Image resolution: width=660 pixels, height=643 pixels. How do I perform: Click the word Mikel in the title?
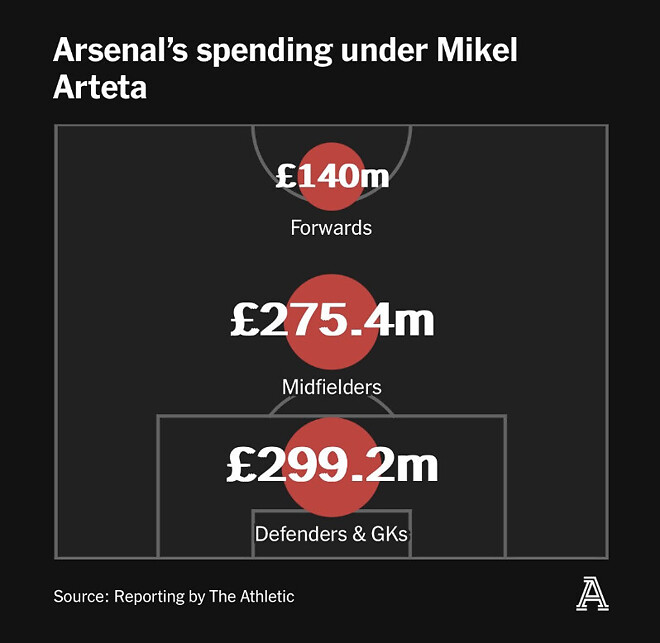click(476, 50)
